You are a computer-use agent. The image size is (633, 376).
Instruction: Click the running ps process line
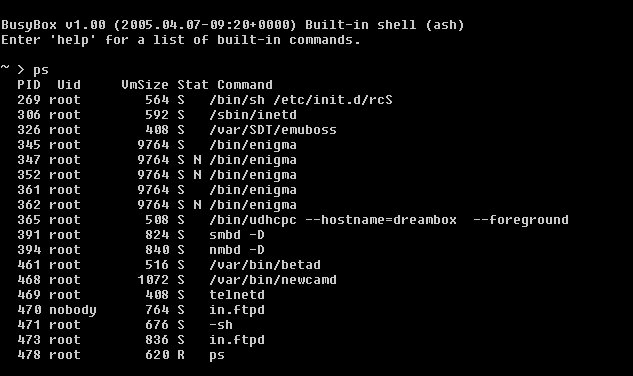[121, 355]
